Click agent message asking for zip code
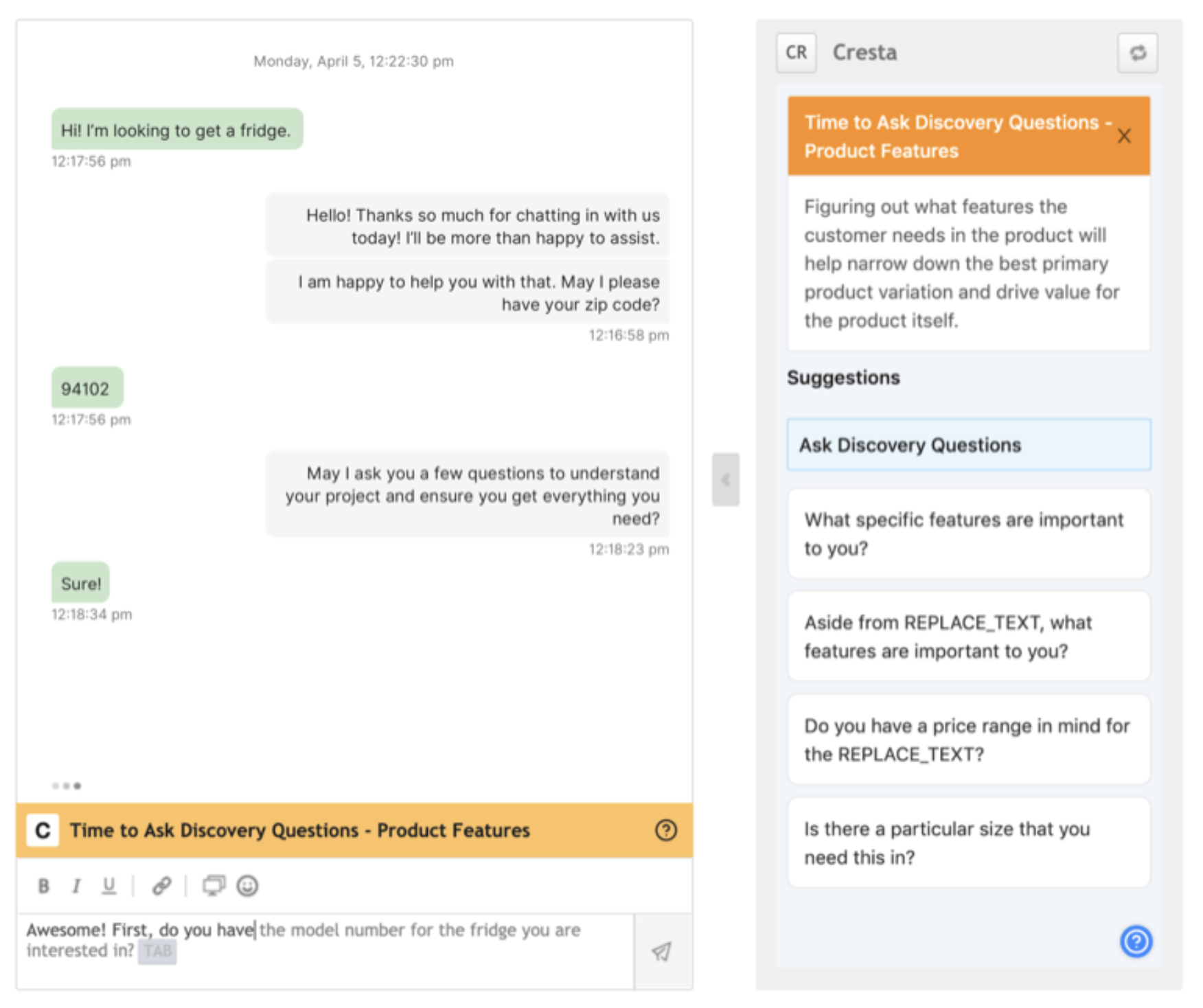1203x1008 pixels. point(468,292)
